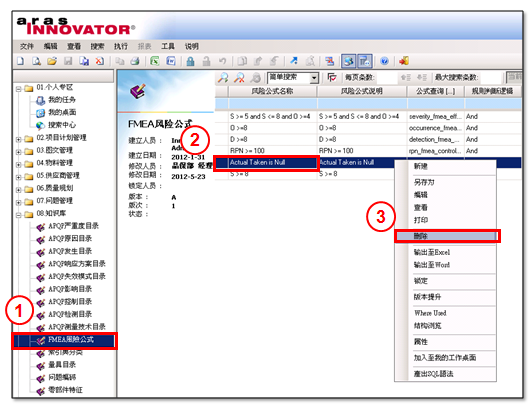Click the open folder toolbar icon
The width and height of the screenshot is (532, 406).
click(52, 61)
